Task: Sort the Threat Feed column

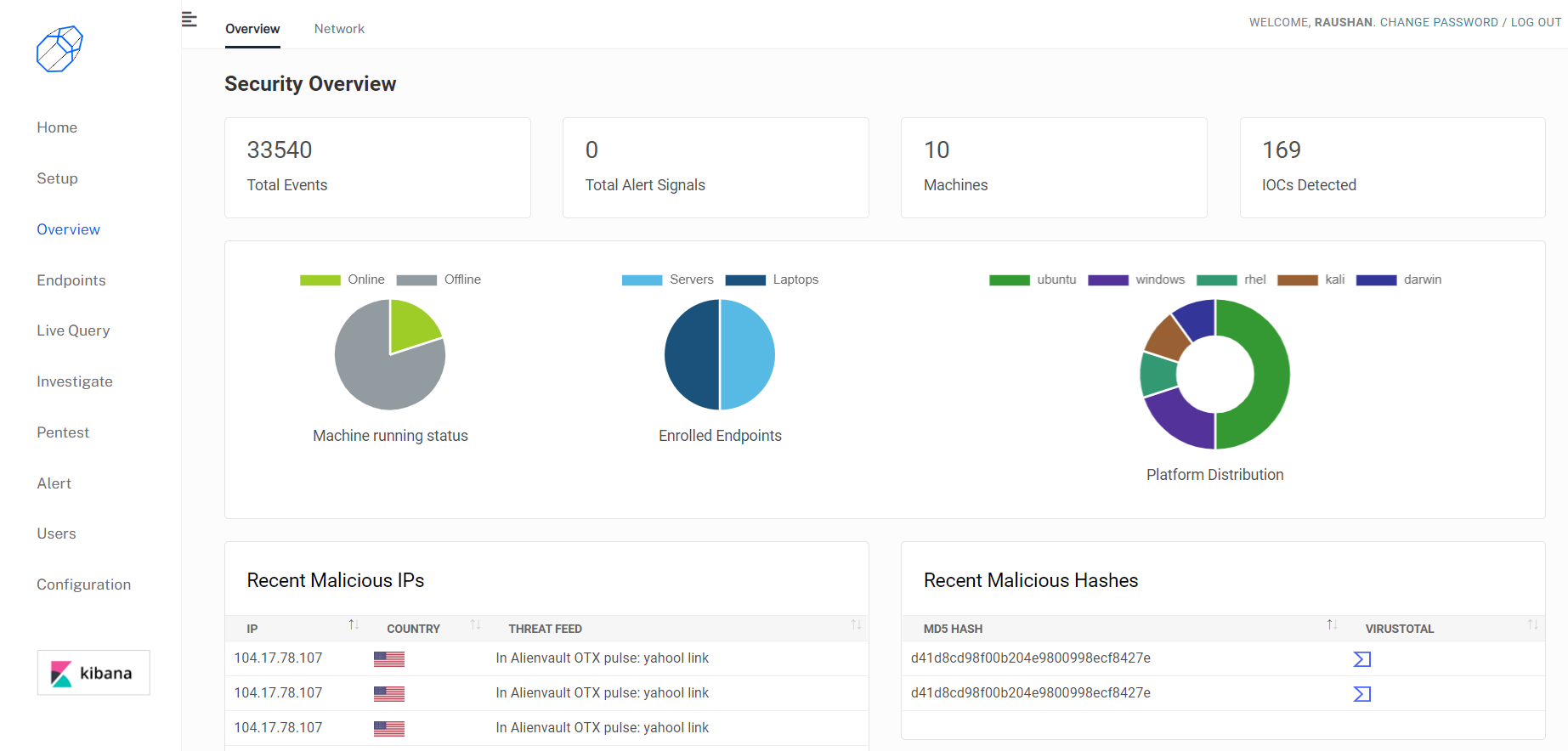Action: click(856, 625)
